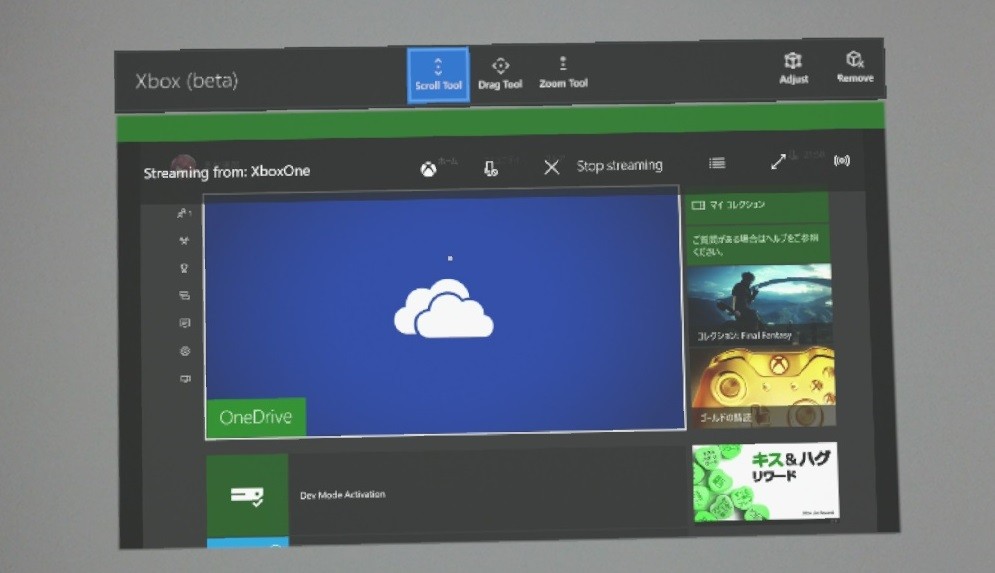Viewport: 995px width, 573px height.
Task: Click the Remove window icon
Action: (855, 67)
